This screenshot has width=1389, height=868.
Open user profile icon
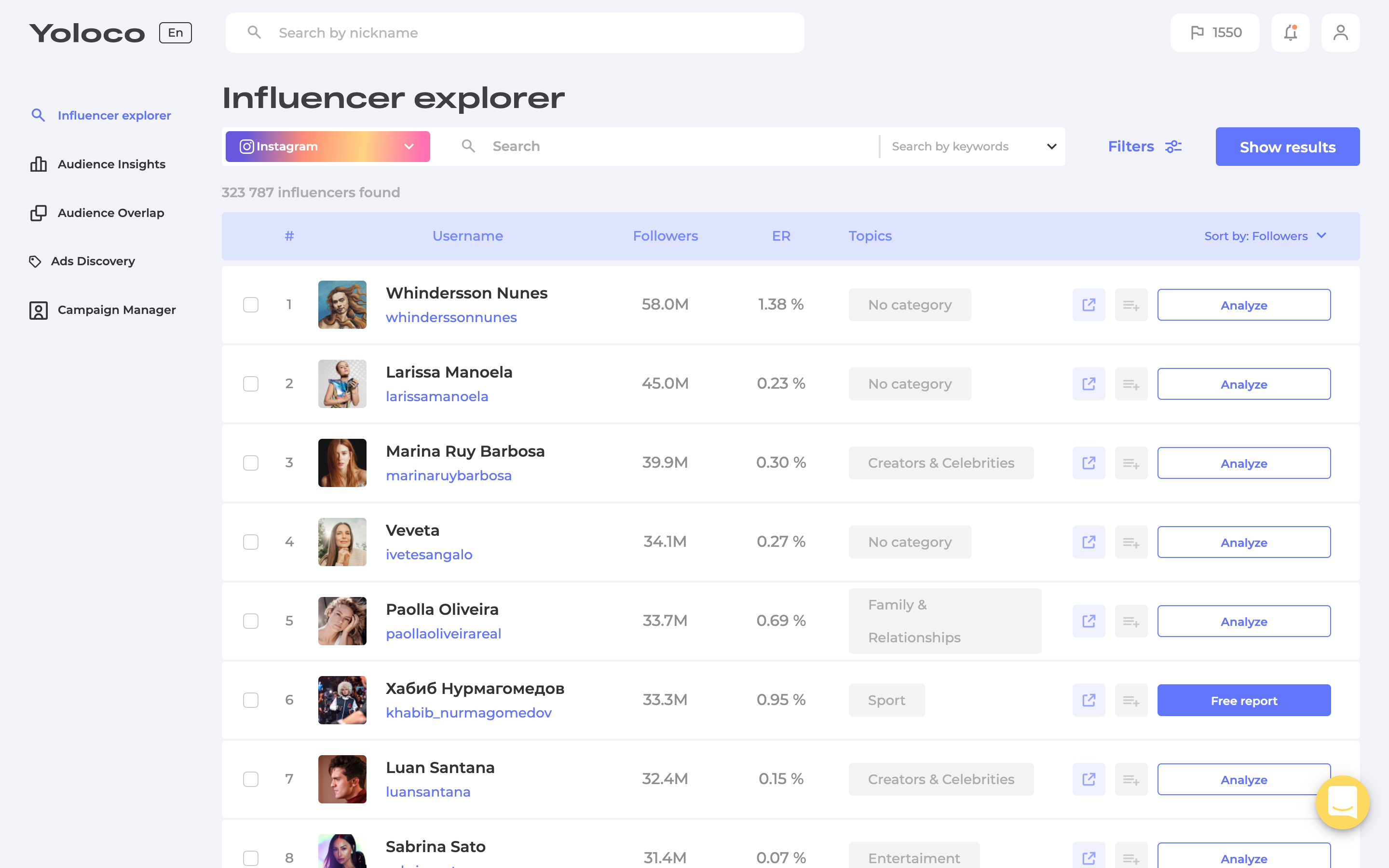(1340, 33)
